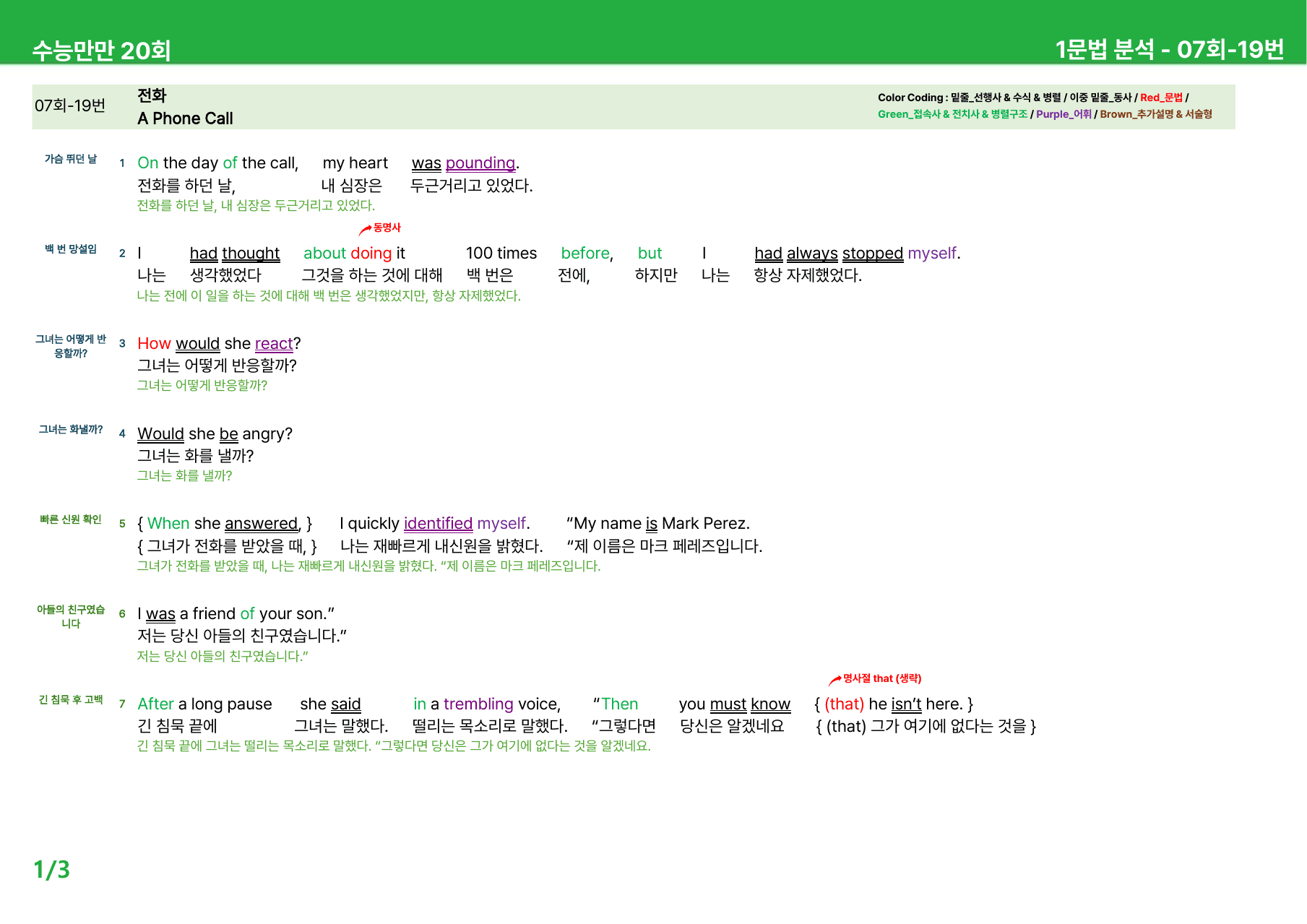The height and width of the screenshot is (924, 1307).
Task: Click the header title 수능만만 20회
Action: [102, 51]
